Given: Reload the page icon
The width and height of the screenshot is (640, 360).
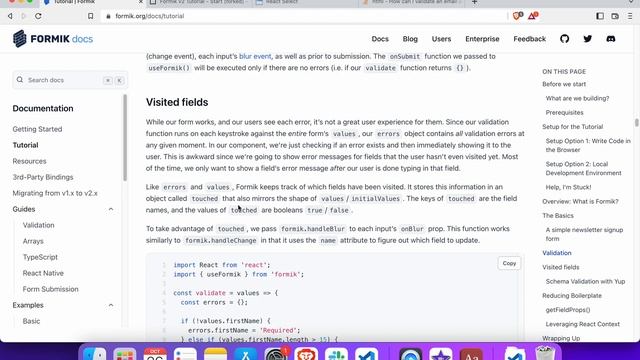Looking at the screenshot, I should (38, 16).
